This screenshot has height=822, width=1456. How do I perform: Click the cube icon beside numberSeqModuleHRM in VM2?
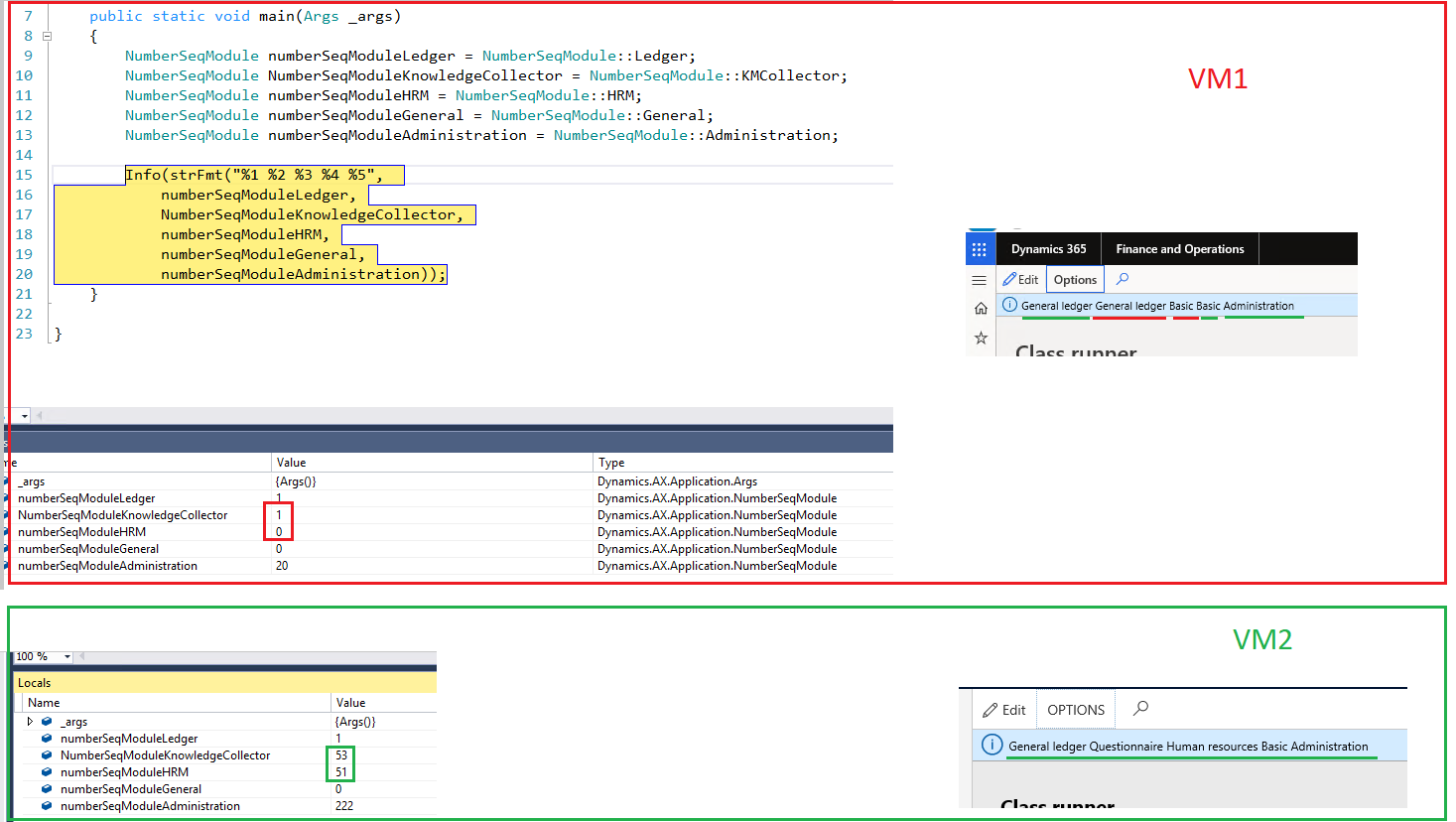click(47, 772)
